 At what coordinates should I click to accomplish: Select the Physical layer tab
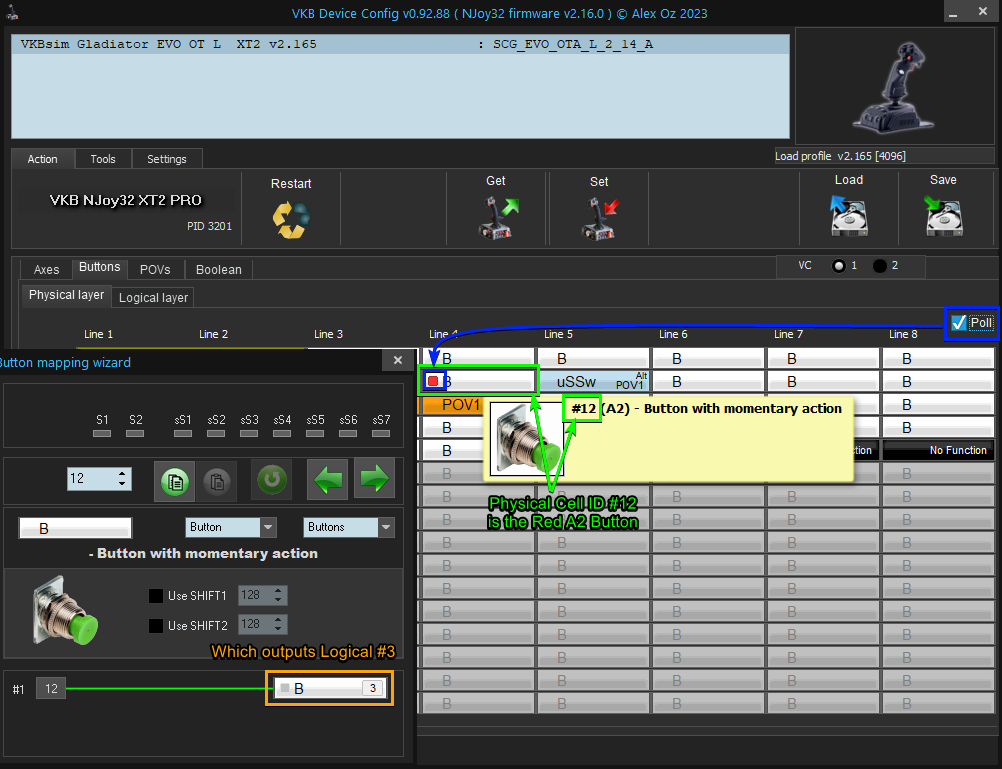[66, 295]
